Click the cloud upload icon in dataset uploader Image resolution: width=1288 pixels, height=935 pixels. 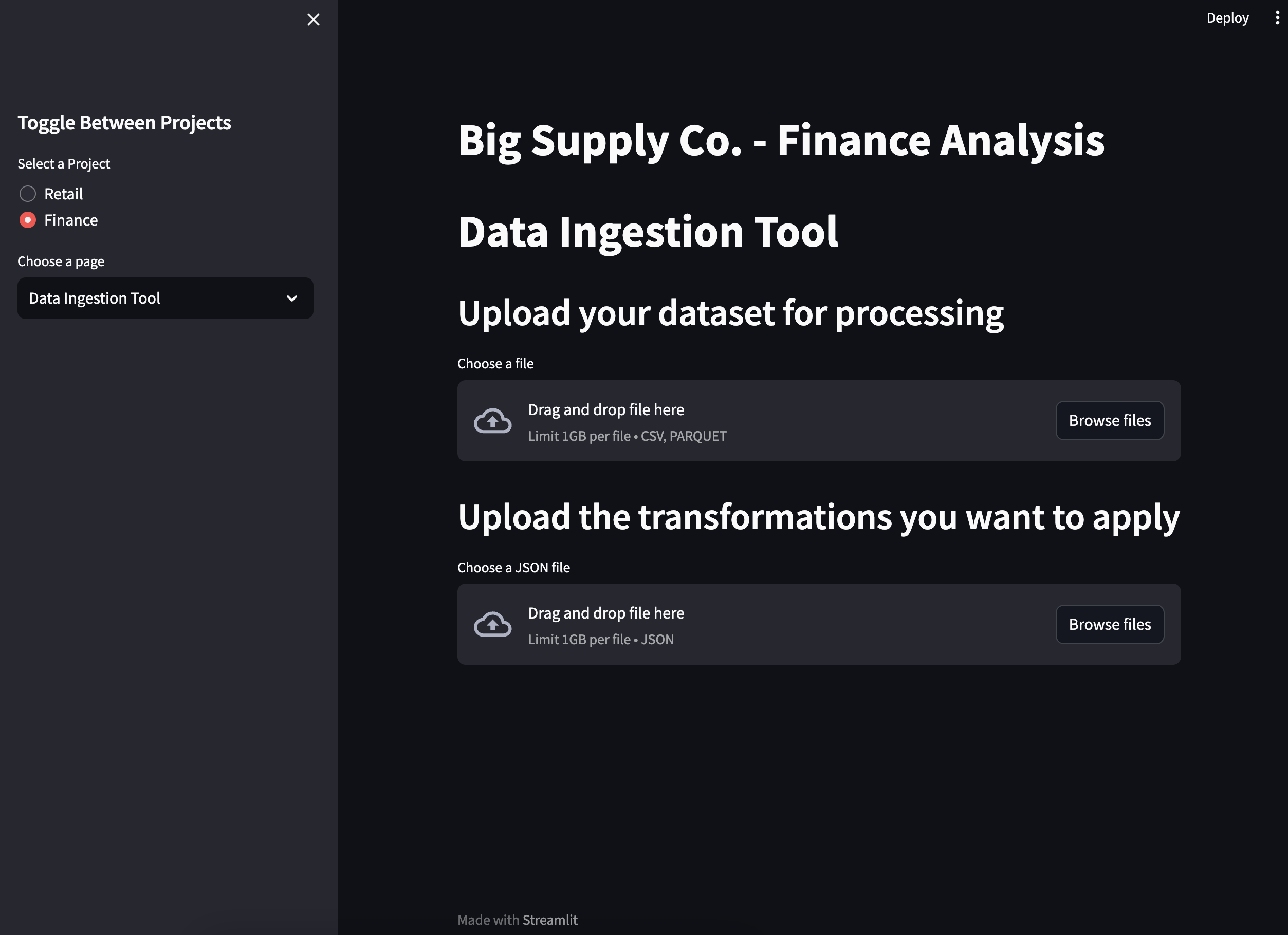click(492, 421)
